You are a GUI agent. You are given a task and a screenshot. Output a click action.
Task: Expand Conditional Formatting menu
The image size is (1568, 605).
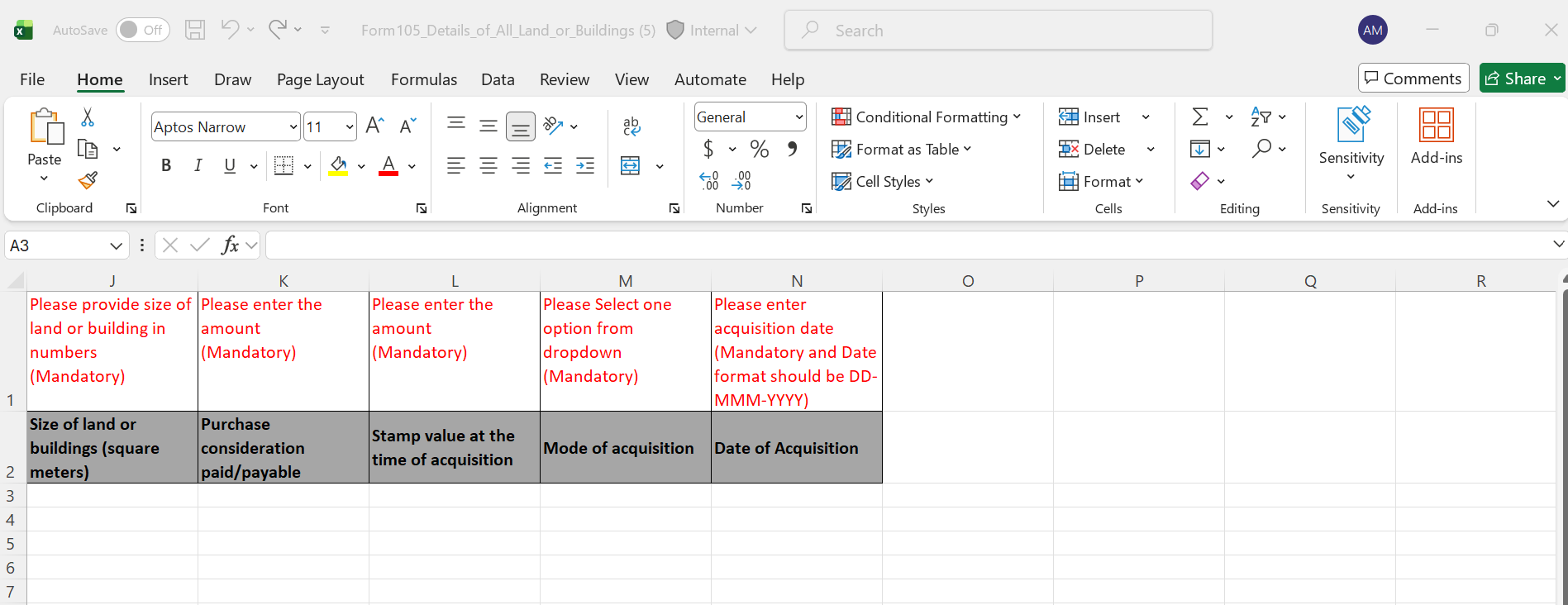coord(927,117)
